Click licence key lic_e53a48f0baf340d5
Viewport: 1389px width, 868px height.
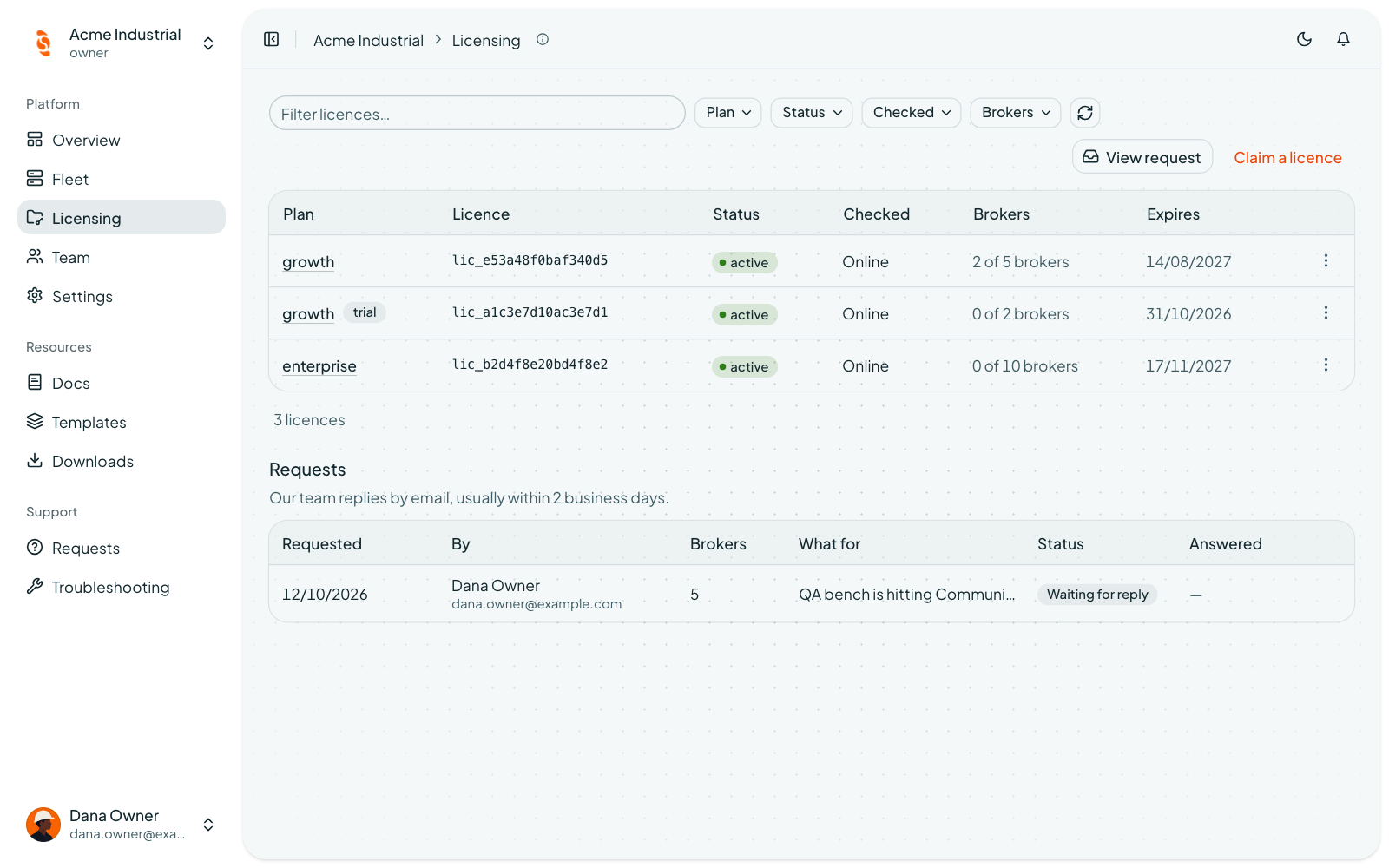(530, 260)
